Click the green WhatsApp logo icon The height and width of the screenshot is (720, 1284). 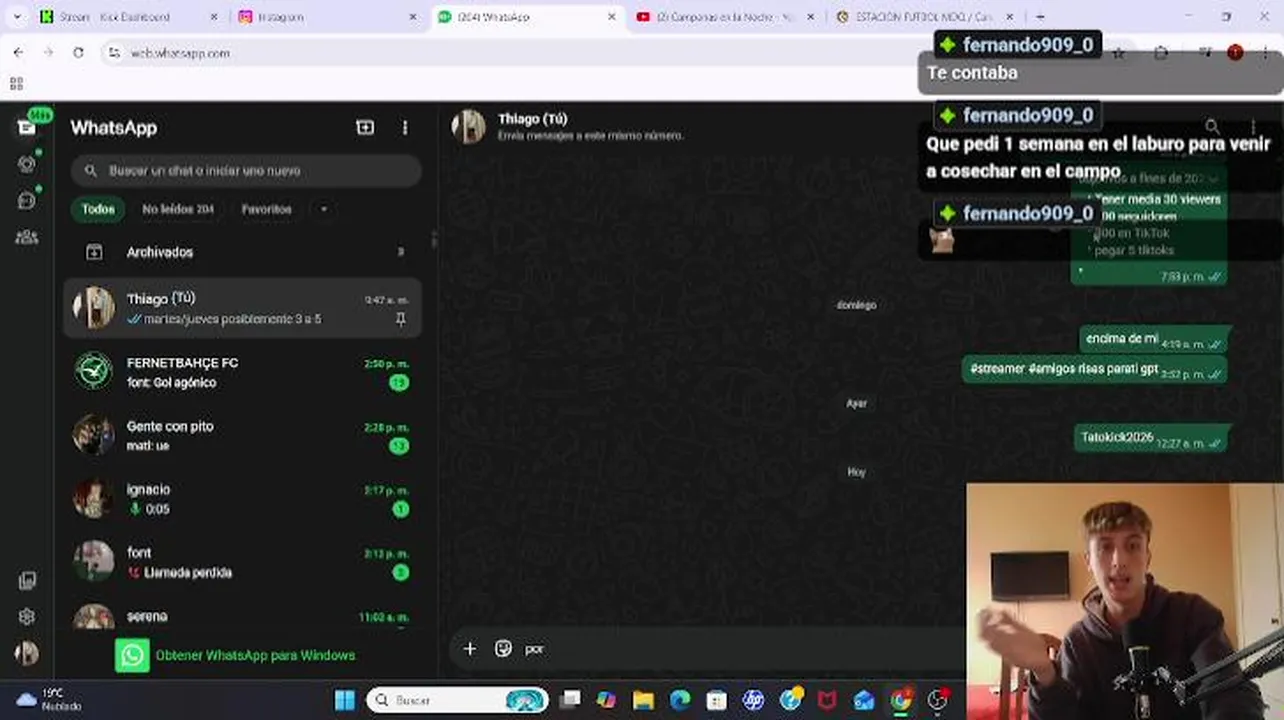pyautogui.click(x=132, y=655)
